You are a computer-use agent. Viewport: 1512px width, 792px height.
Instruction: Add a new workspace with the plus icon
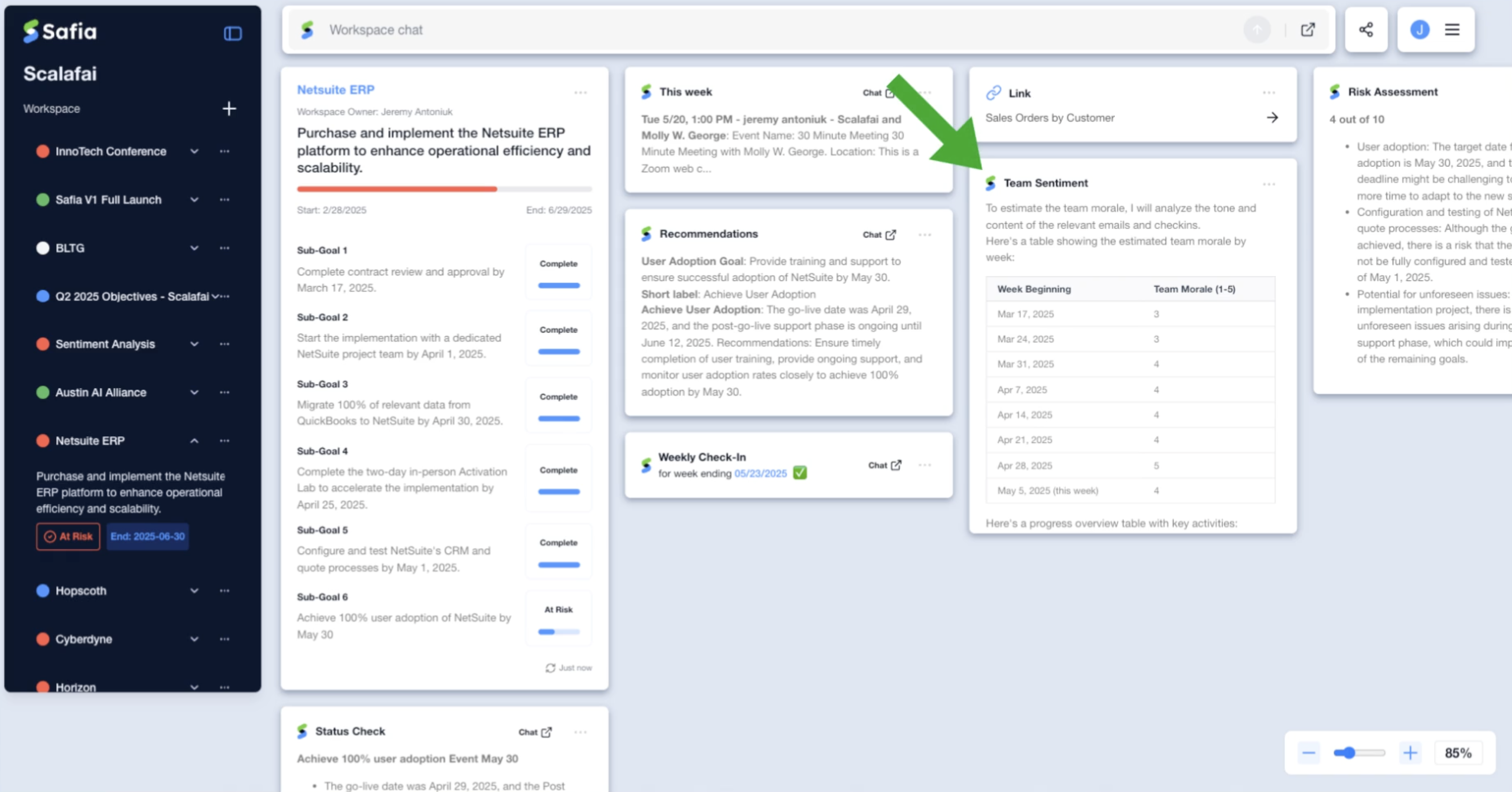pyautogui.click(x=229, y=108)
